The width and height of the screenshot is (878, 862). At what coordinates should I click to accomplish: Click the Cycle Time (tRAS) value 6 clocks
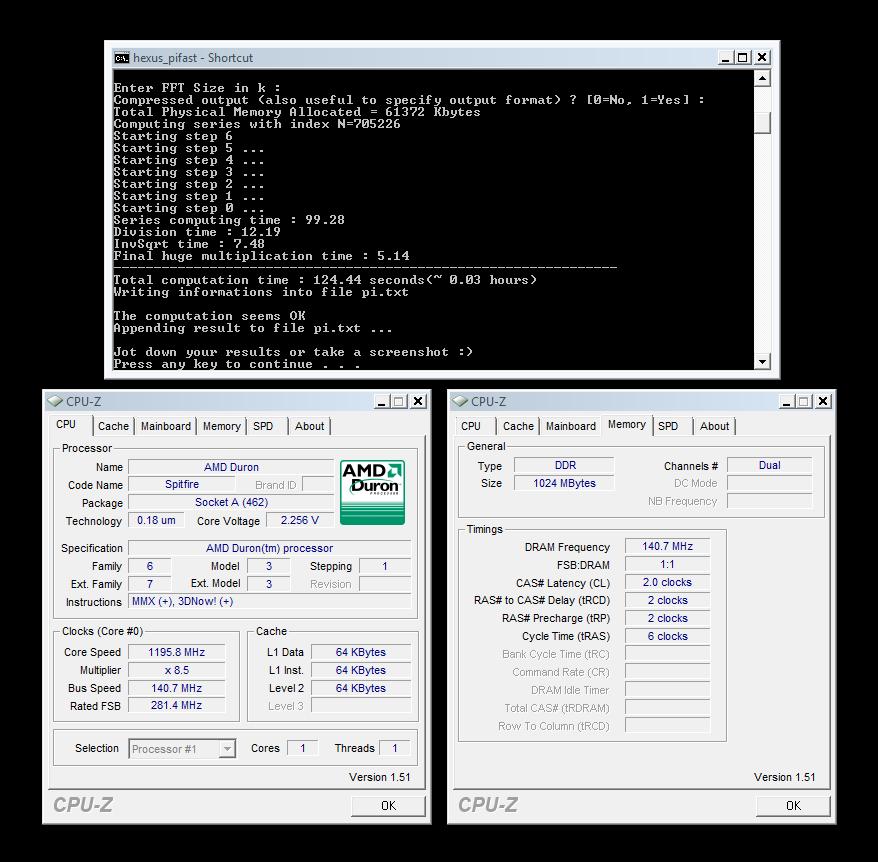coord(667,636)
